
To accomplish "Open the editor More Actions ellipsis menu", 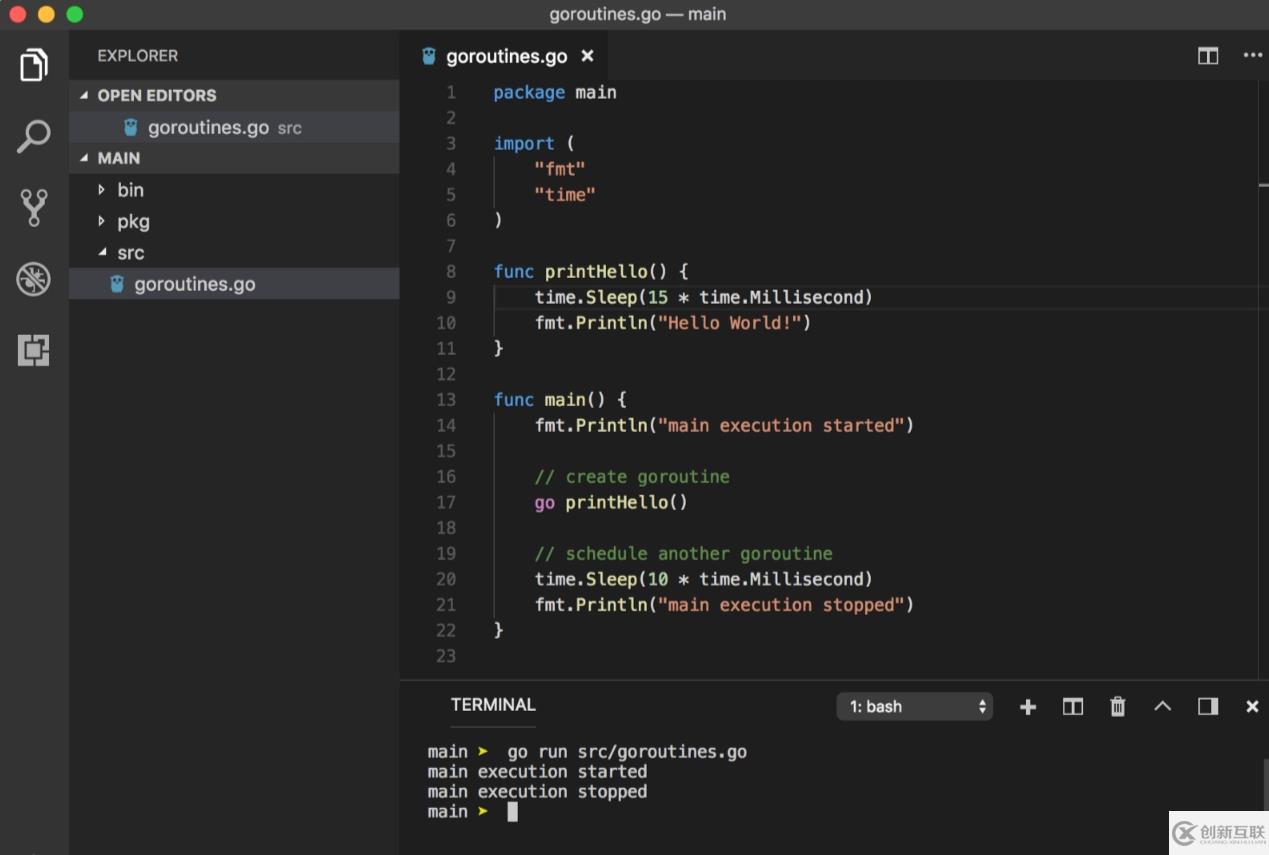I will pos(1252,56).
